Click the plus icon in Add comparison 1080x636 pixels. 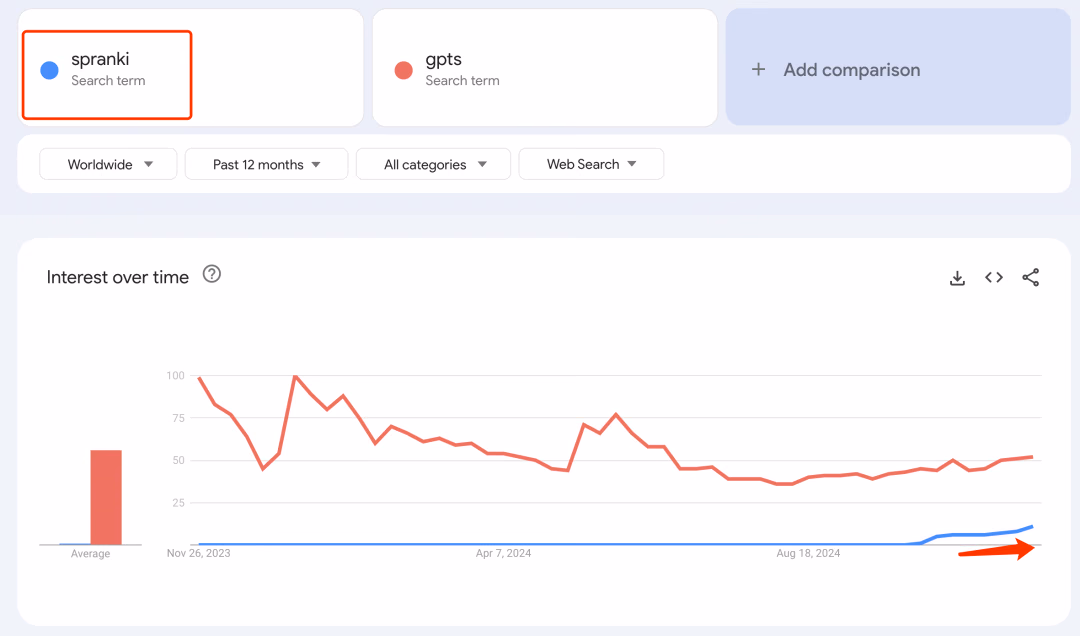758,69
